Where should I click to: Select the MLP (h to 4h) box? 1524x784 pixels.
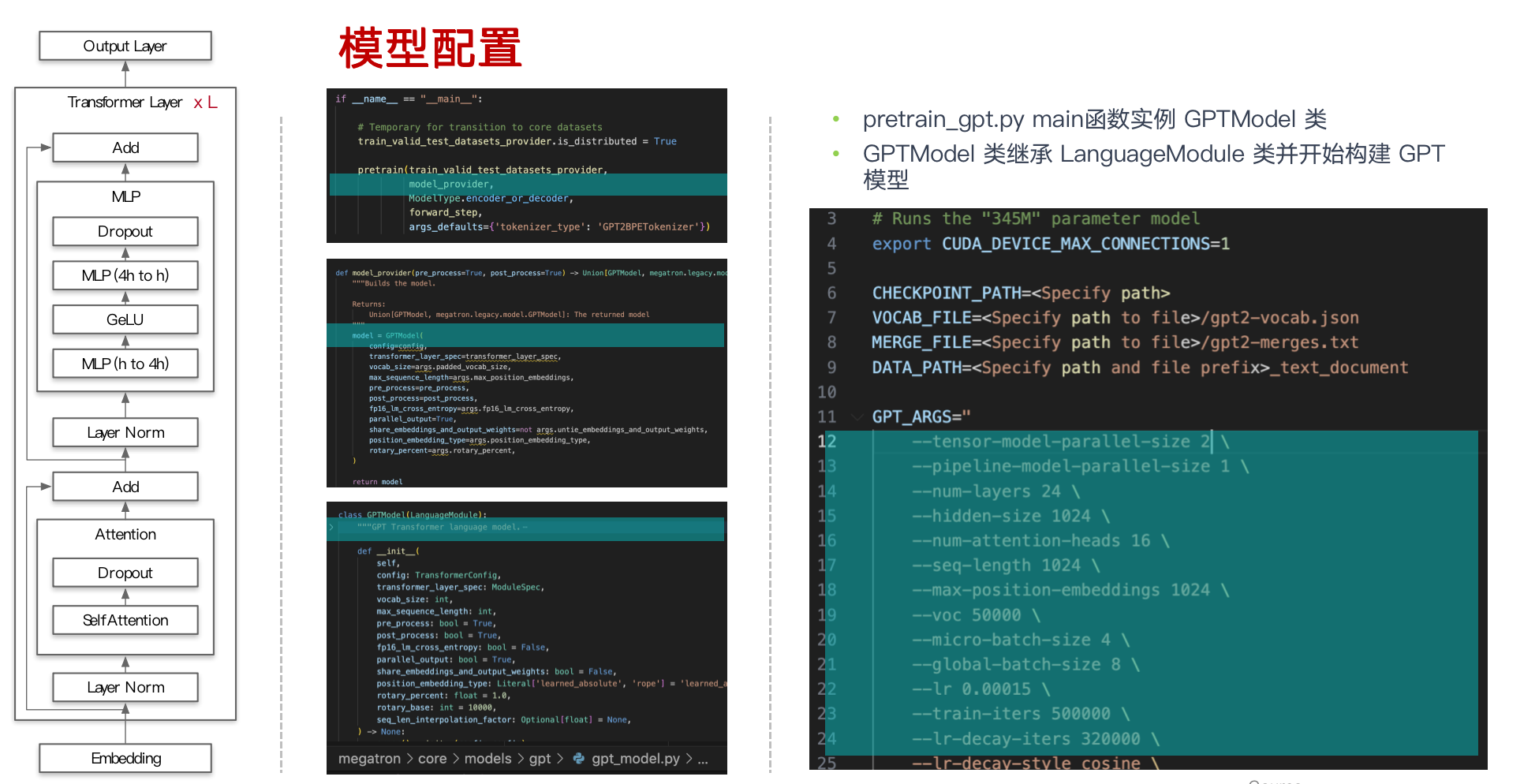click(x=125, y=364)
